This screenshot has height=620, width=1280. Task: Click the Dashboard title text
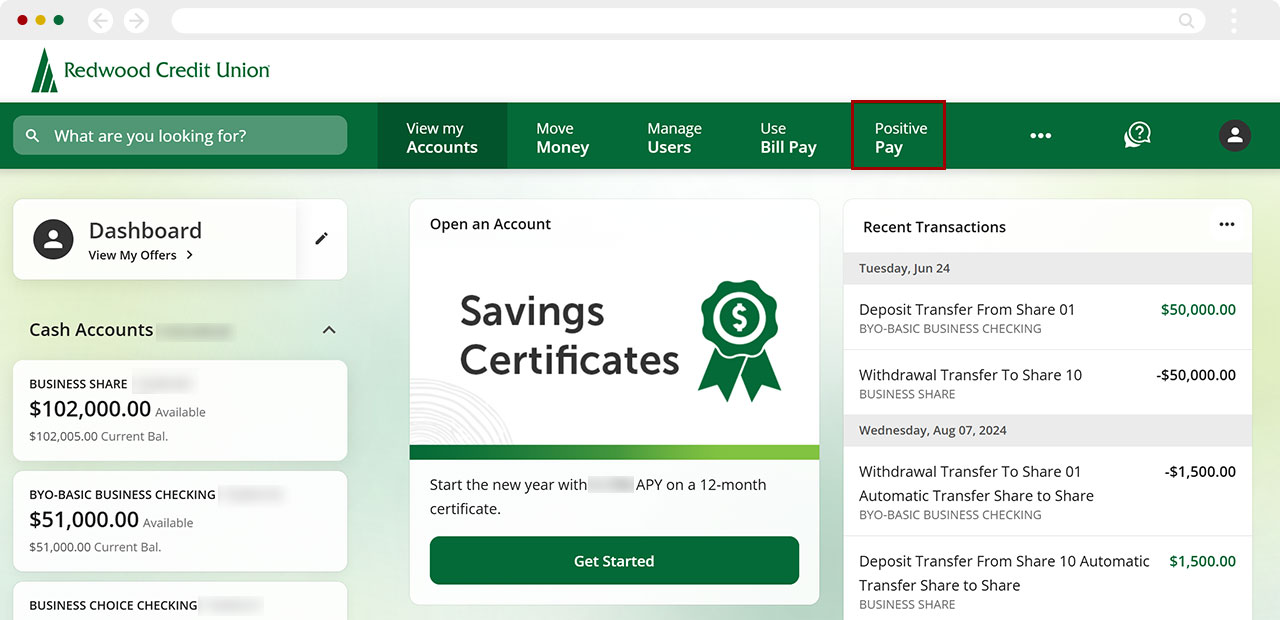click(x=145, y=230)
